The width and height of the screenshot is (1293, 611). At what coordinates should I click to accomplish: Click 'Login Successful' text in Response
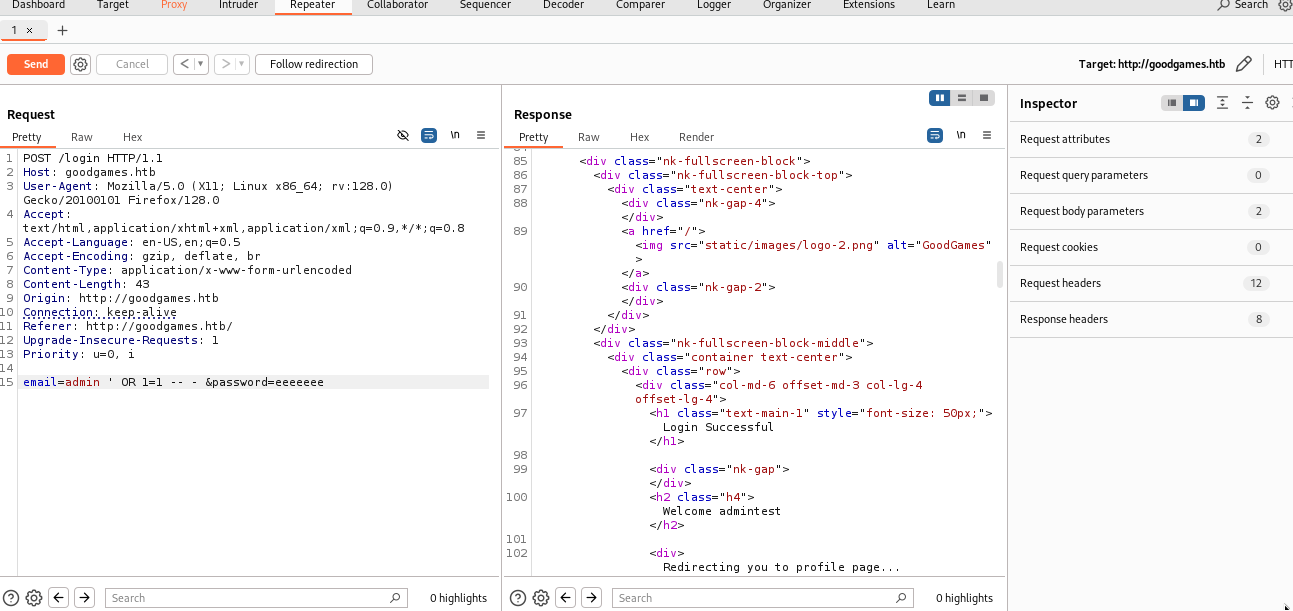click(x=718, y=427)
